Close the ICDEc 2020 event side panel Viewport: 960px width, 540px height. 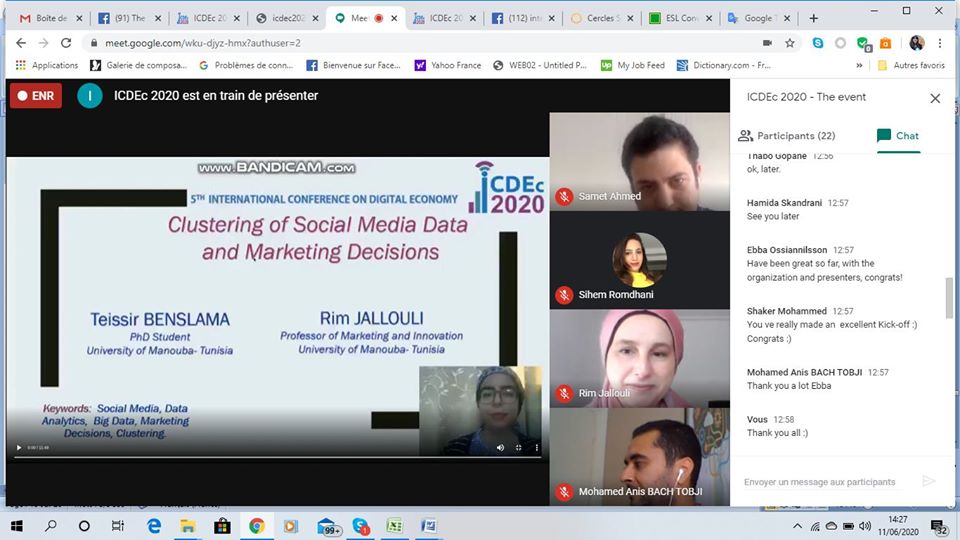point(935,98)
